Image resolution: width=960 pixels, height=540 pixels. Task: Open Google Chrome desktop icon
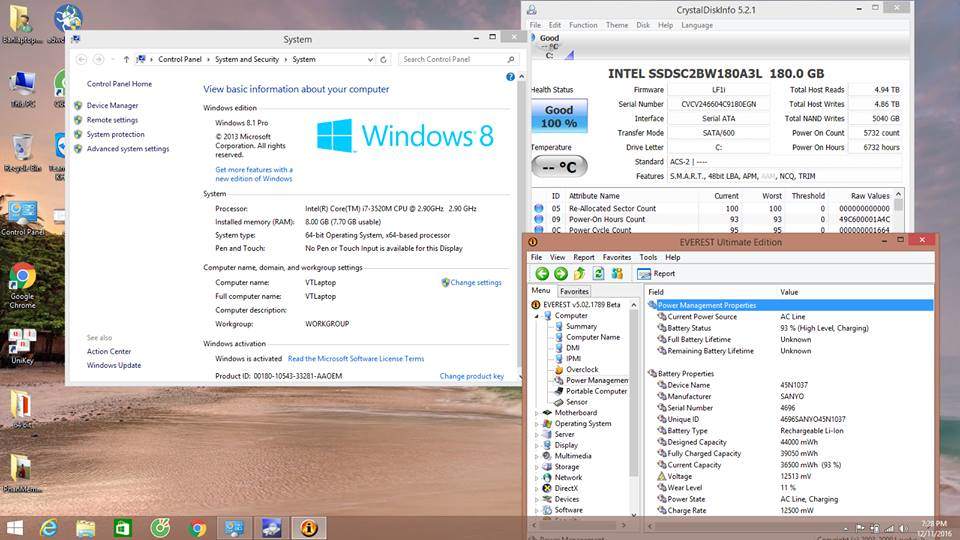(22, 285)
